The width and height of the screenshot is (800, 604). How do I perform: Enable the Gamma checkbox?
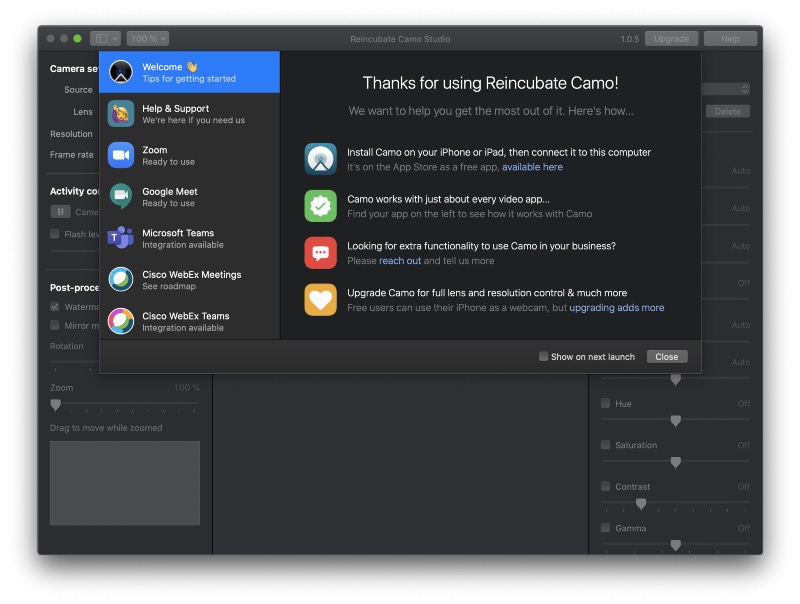tap(606, 527)
